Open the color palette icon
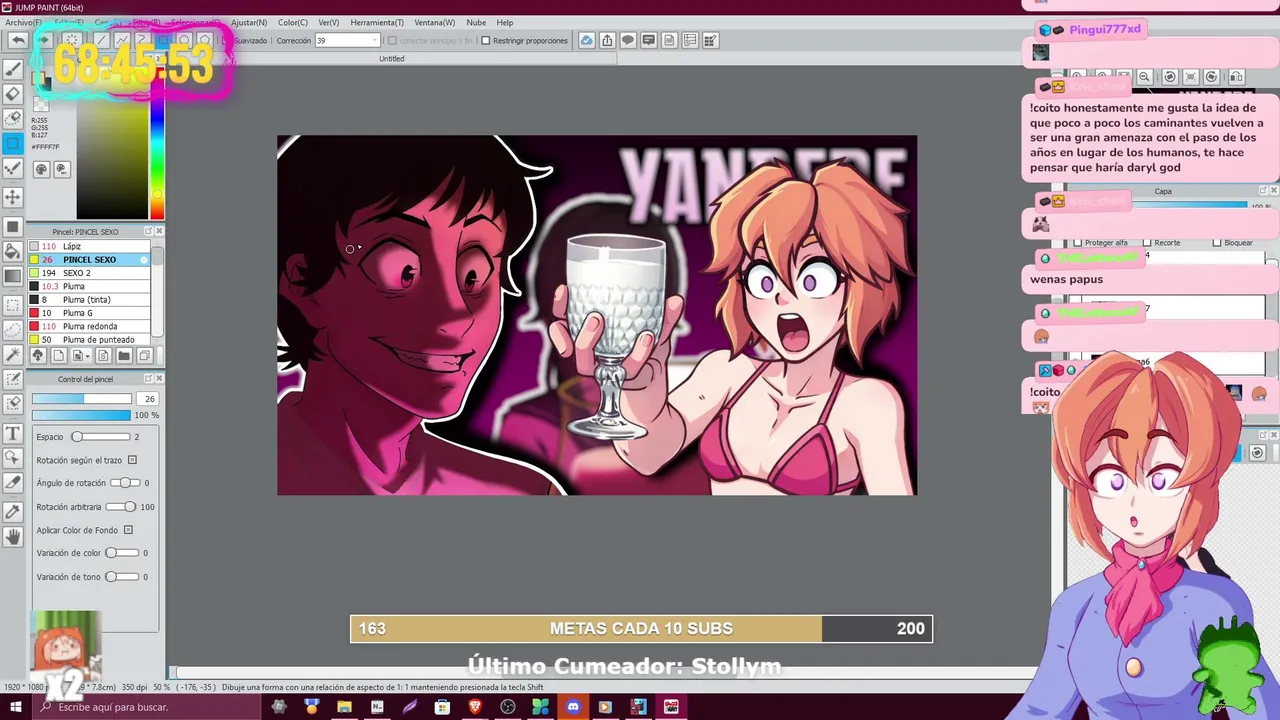 click(x=41, y=170)
